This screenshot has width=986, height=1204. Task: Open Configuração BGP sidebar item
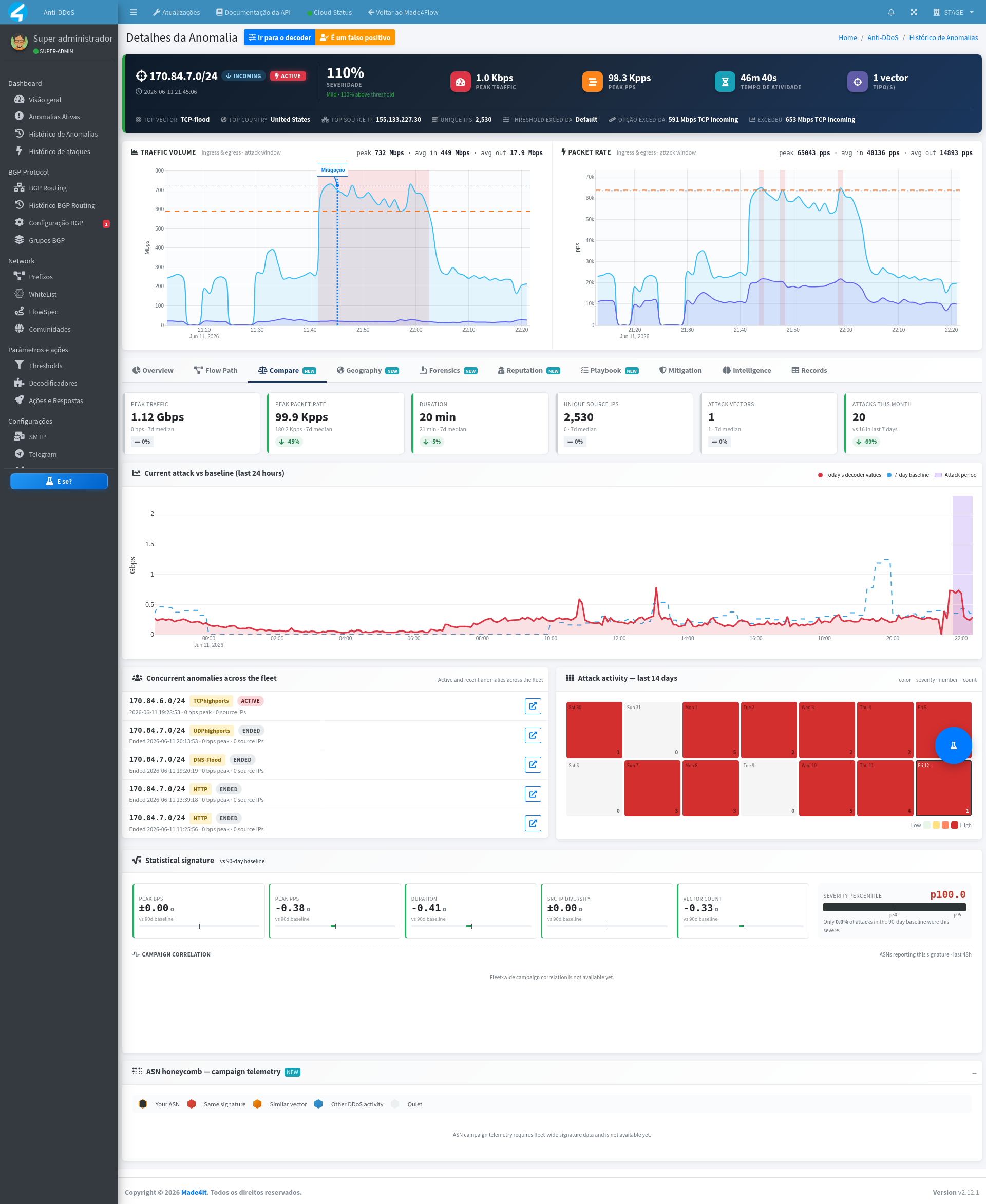[59, 223]
